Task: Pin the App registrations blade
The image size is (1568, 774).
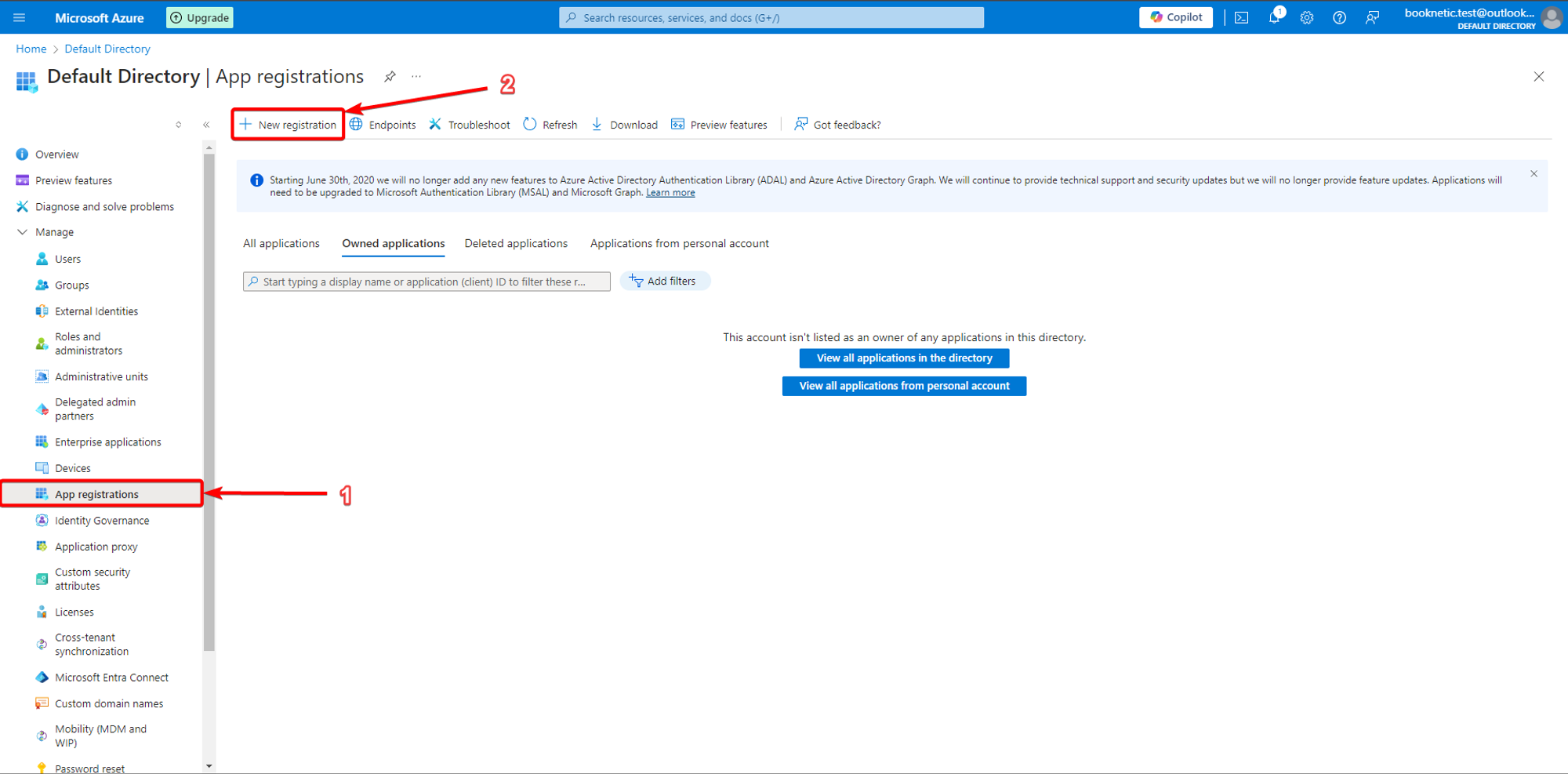Action: (390, 77)
